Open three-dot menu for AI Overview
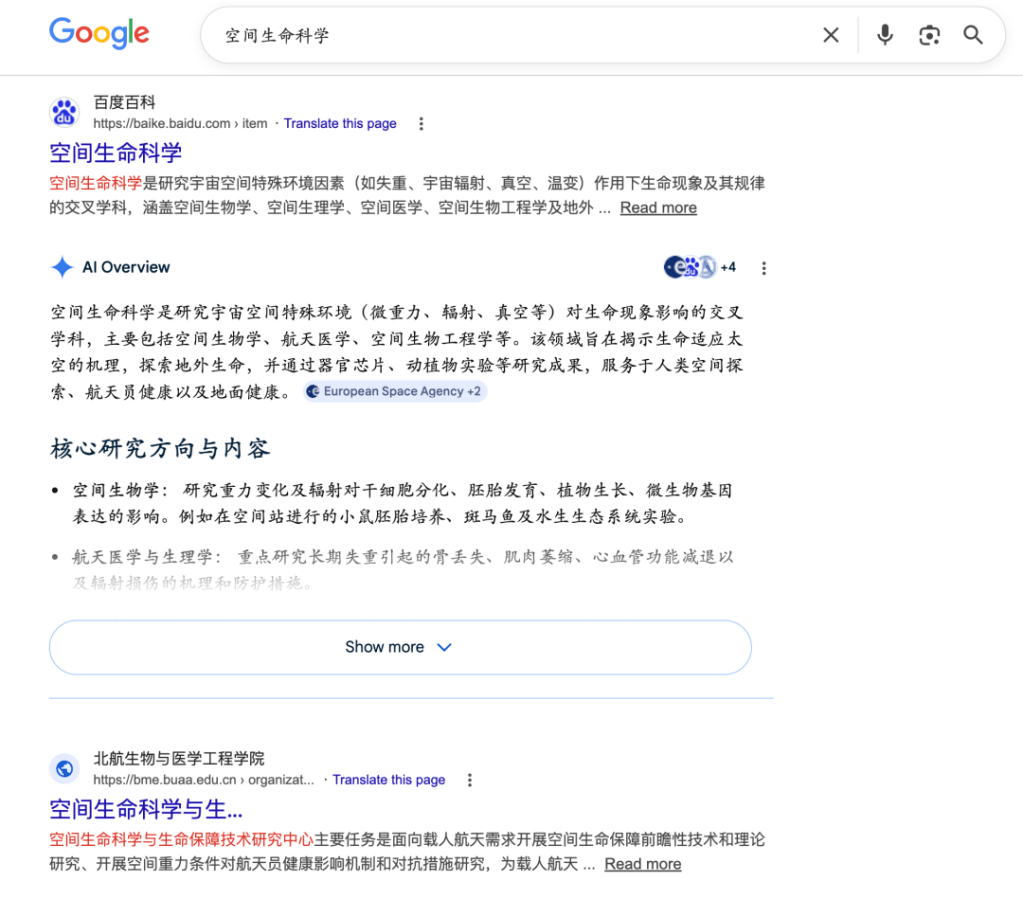The height and width of the screenshot is (899, 1023). [x=764, y=268]
